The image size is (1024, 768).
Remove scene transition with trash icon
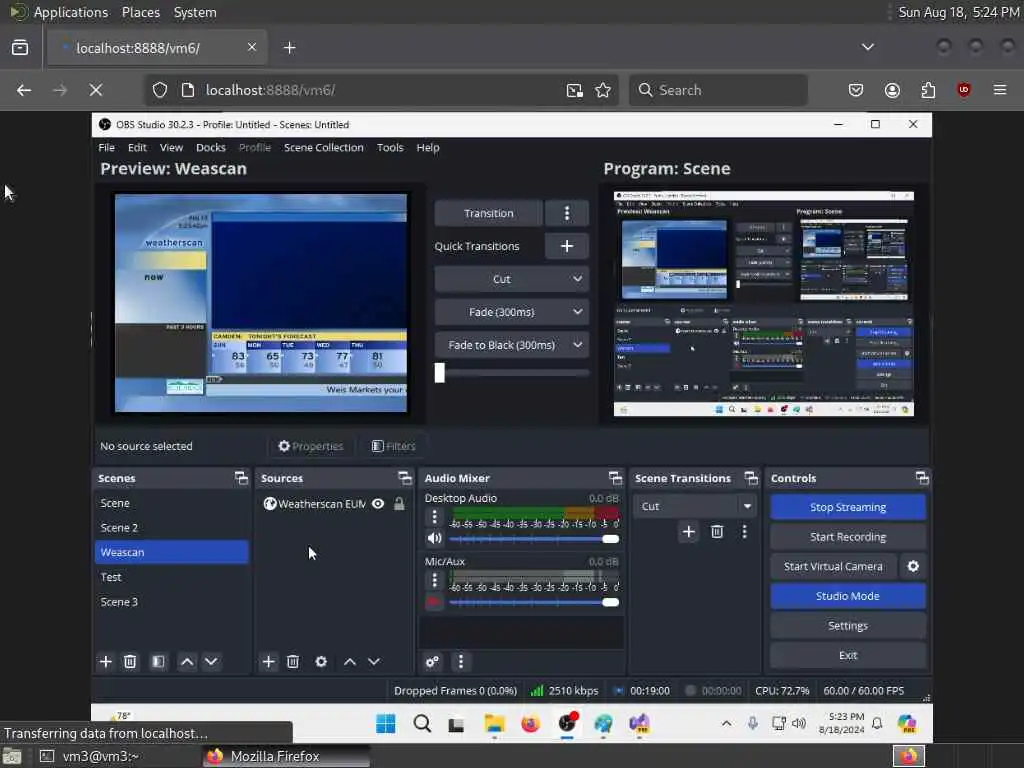[716, 532]
